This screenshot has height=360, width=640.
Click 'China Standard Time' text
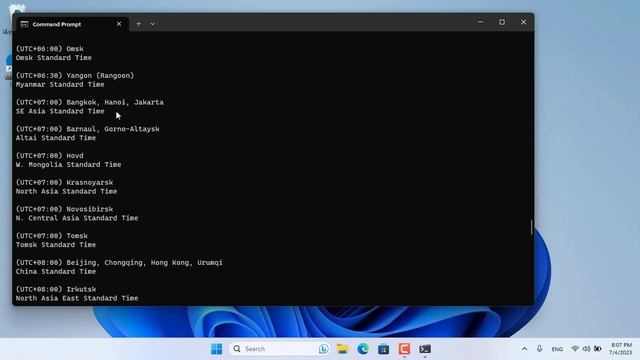[x=56, y=271]
